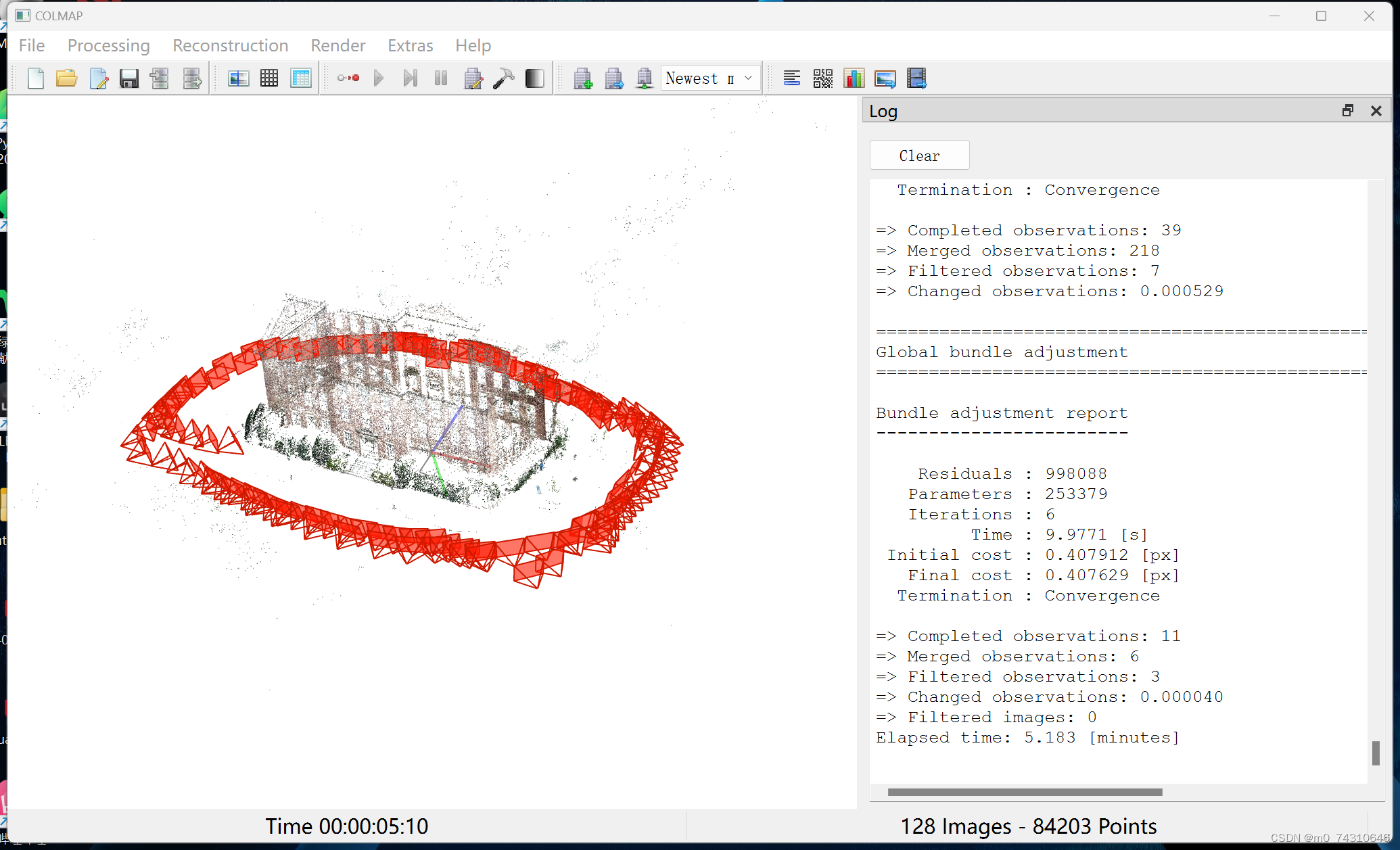This screenshot has width=1400, height=850.
Task: Open the feature matching grid icon
Action: (x=269, y=78)
